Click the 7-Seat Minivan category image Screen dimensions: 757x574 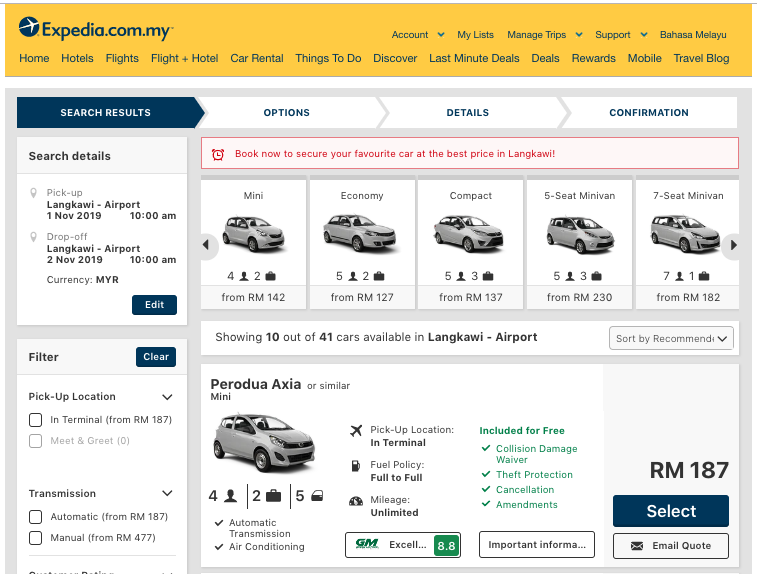pos(687,234)
